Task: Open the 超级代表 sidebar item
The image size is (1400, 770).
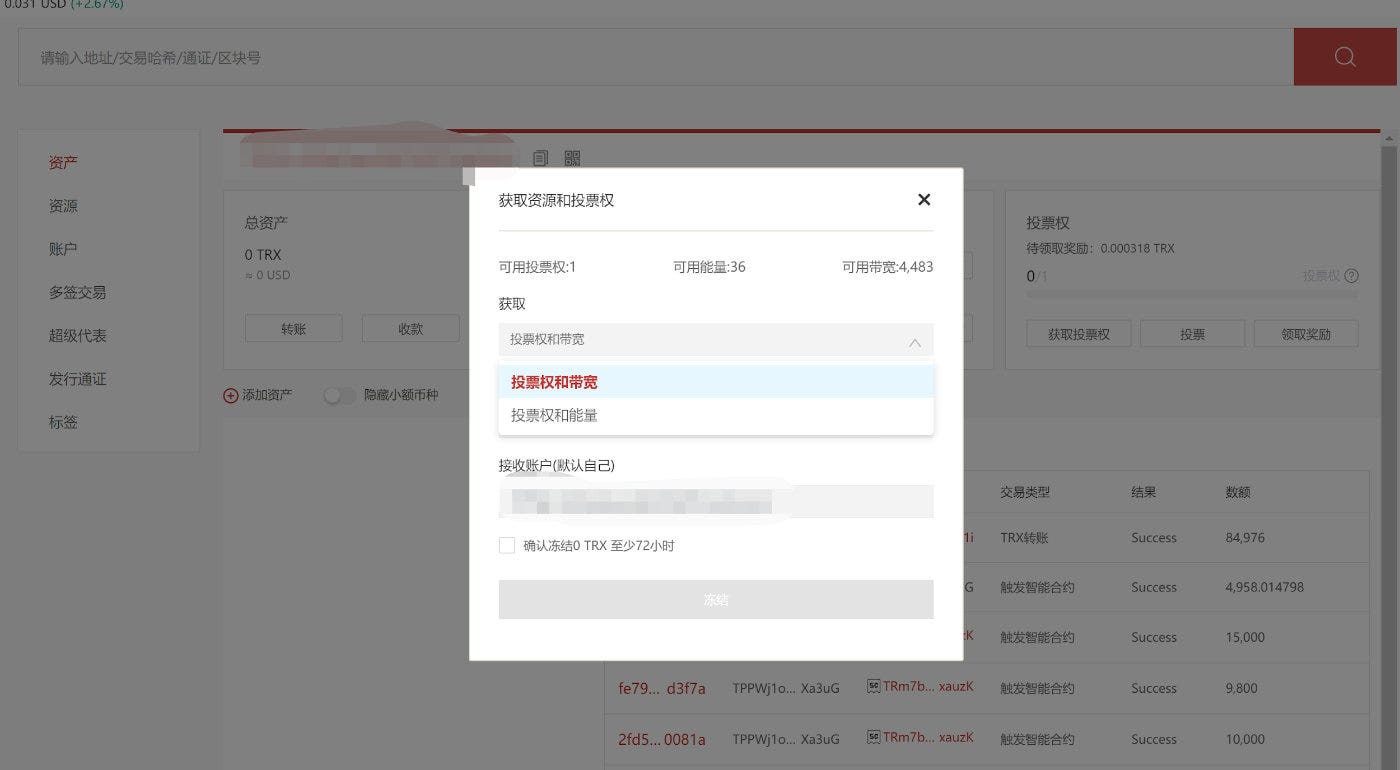Action: (77, 336)
